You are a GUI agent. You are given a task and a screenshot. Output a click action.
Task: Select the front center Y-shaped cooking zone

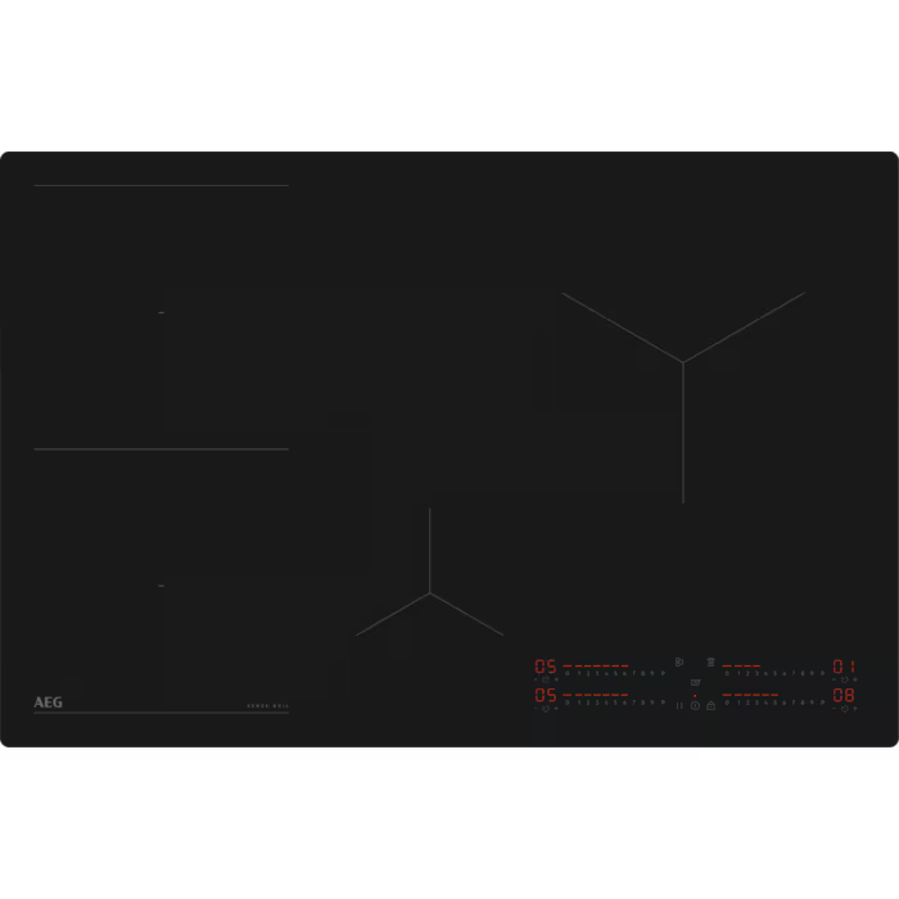point(430,593)
